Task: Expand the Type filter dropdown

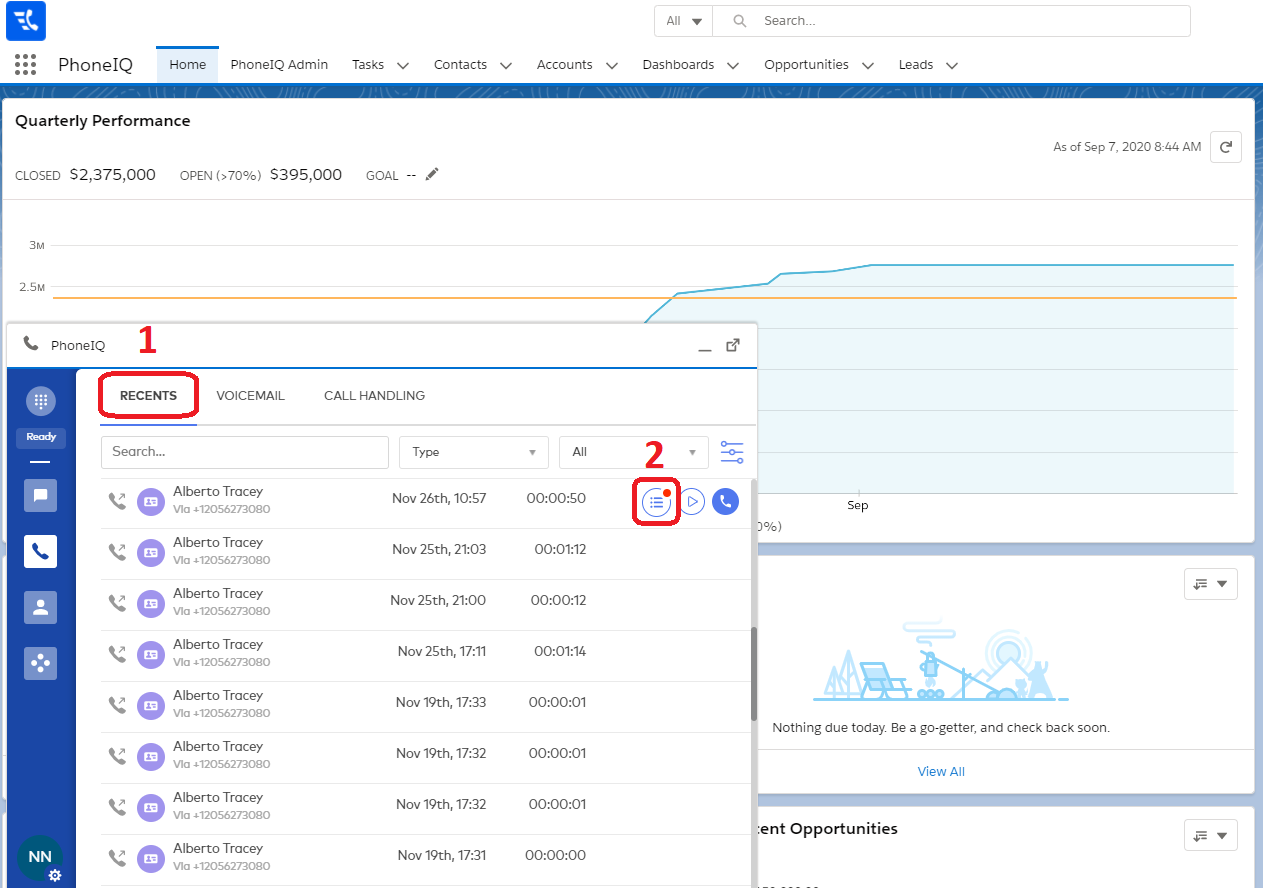Action: click(474, 452)
